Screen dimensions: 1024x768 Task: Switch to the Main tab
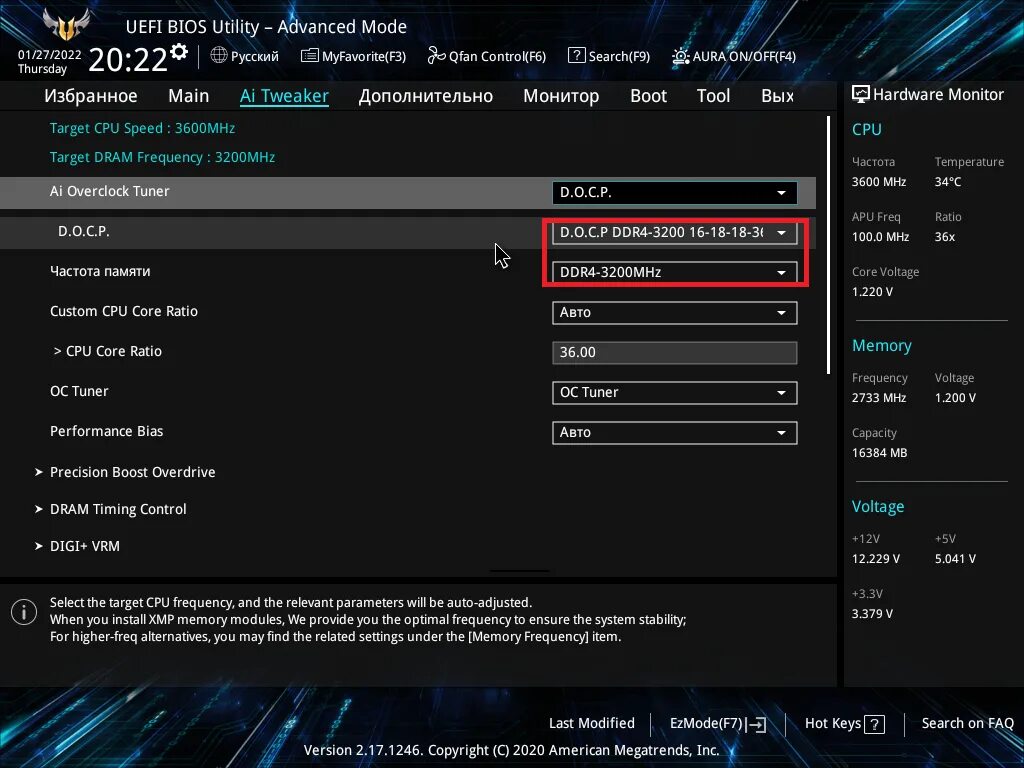[x=189, y=96]
